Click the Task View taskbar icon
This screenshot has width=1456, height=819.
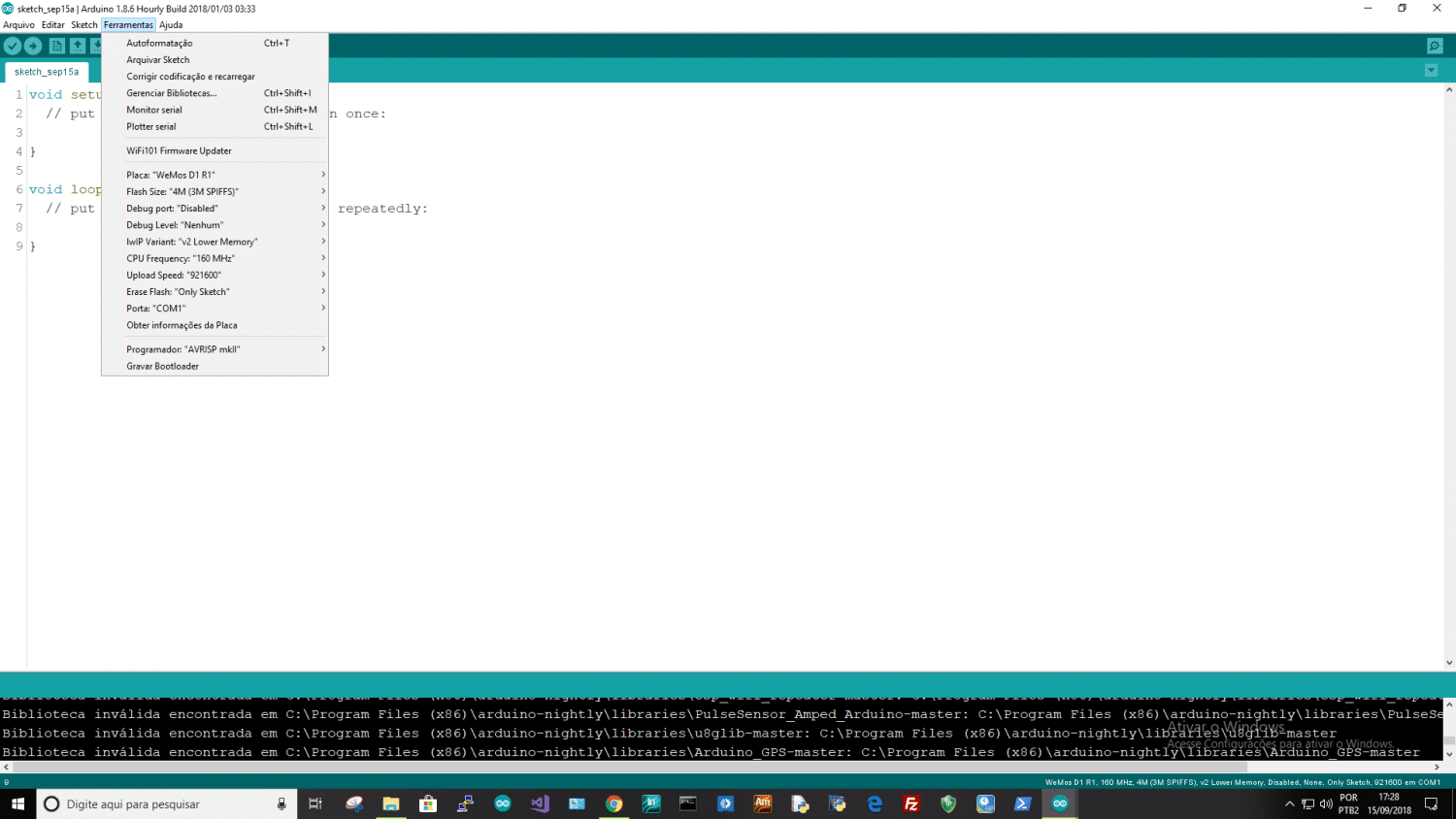coord(315,803)
